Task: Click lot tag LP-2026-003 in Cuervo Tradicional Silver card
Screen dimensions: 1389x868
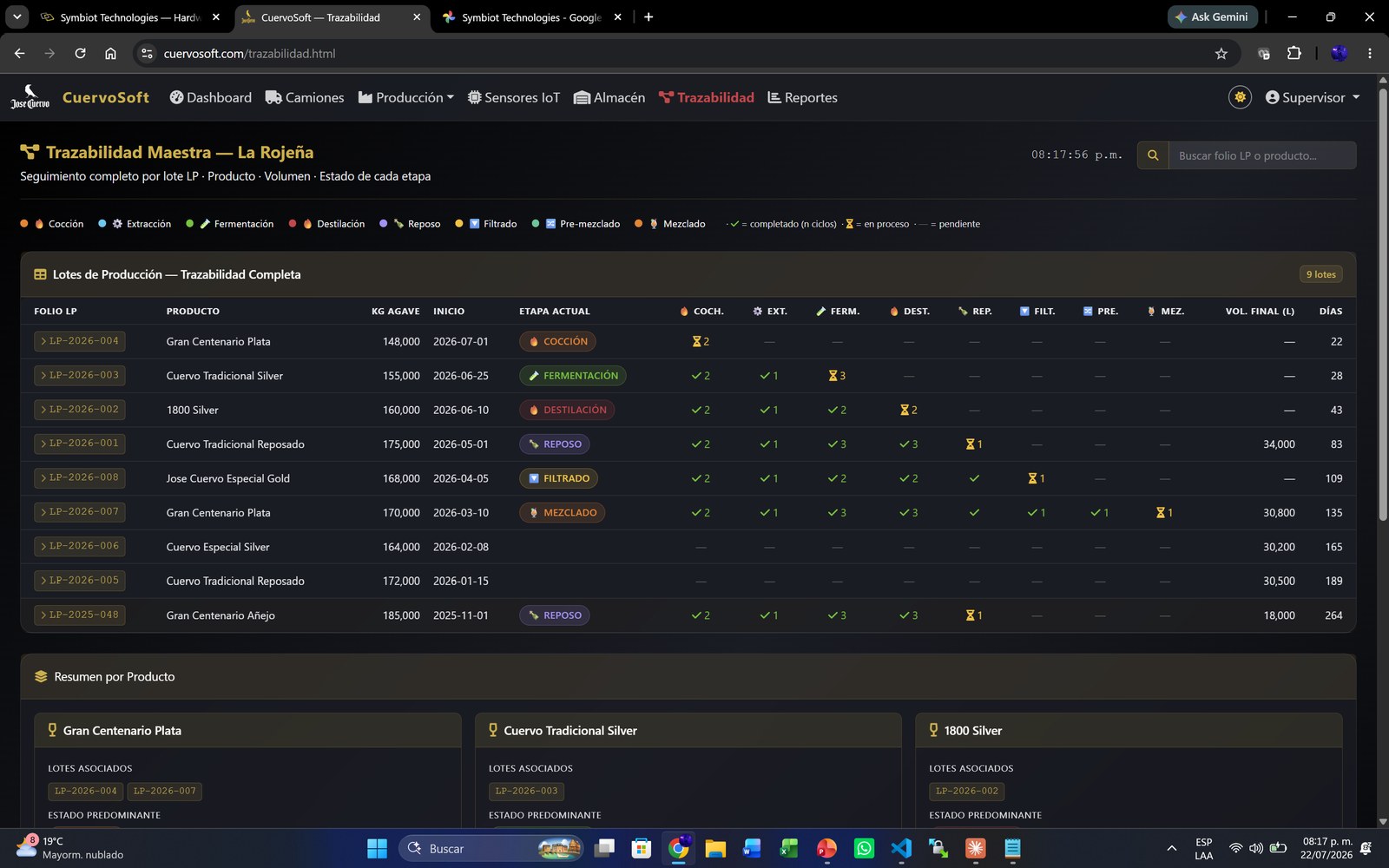Action: (527, 791)
